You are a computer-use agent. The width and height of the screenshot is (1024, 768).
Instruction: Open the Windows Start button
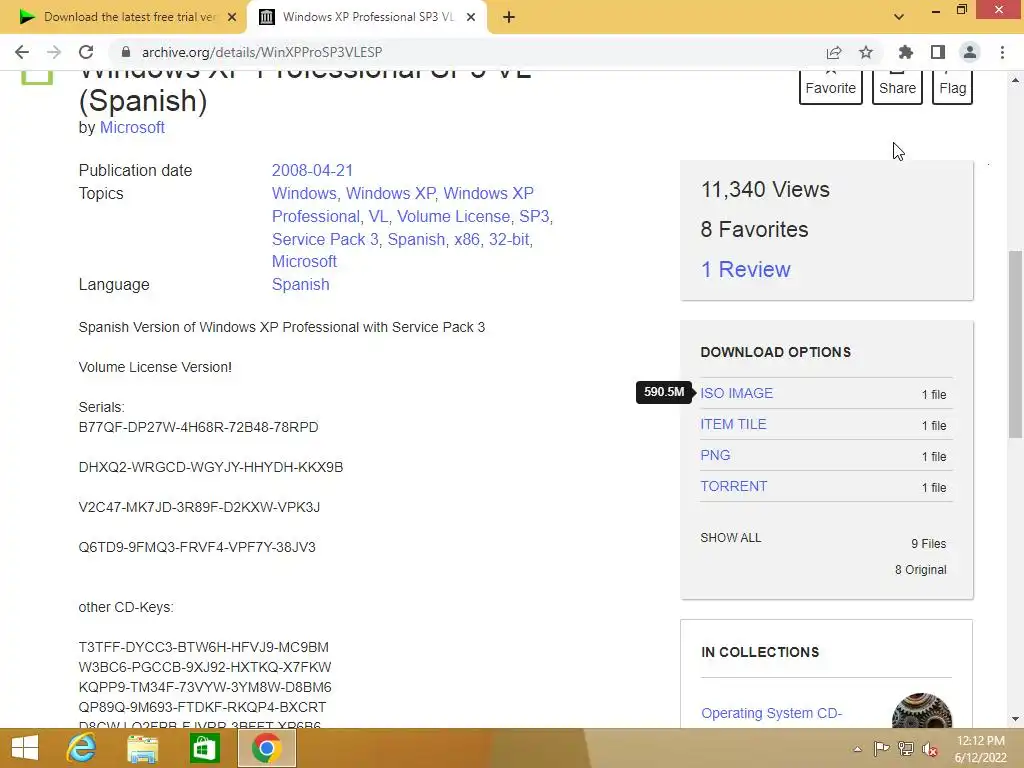[x=25, y=748]
